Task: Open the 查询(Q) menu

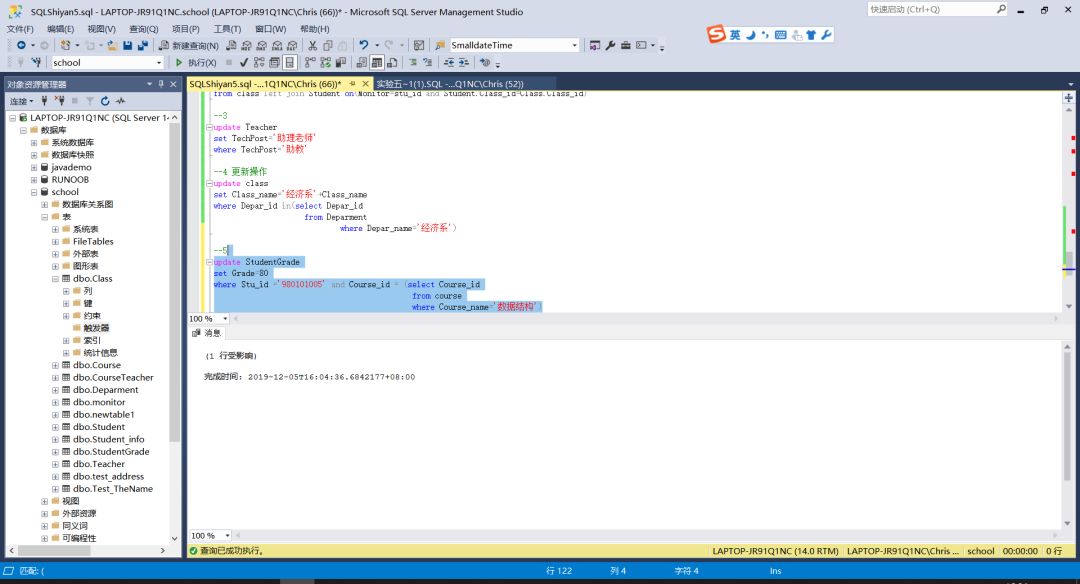Action: click(143, 29)
